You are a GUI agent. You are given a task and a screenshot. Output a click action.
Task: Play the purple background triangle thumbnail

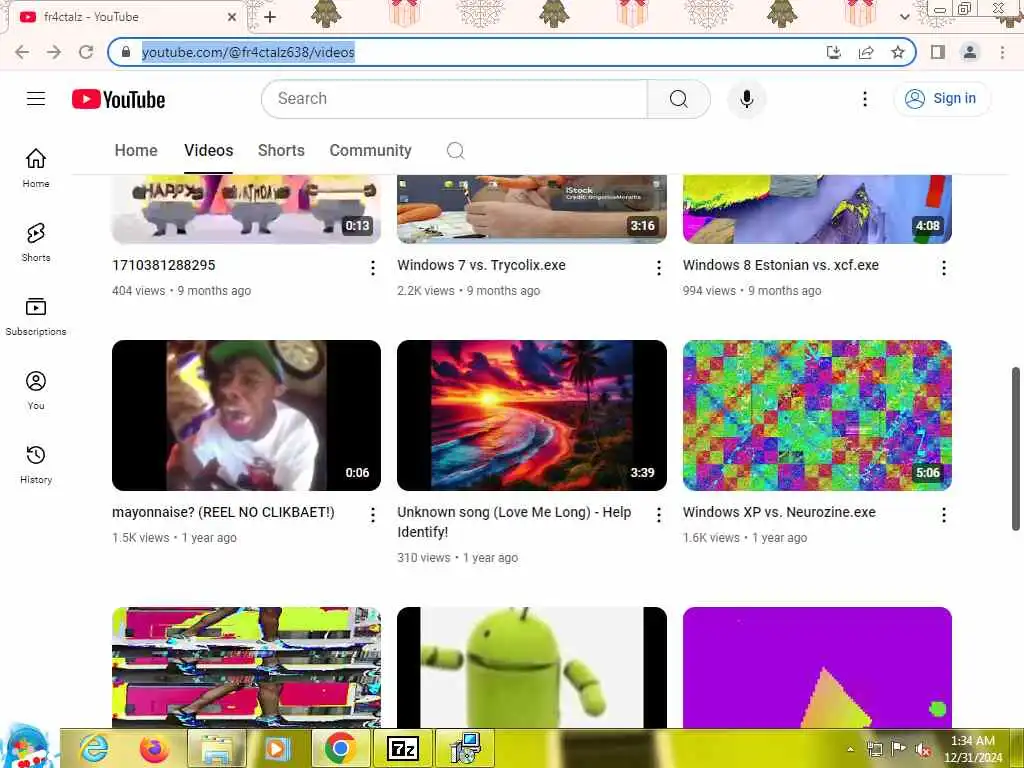[817, 667]
